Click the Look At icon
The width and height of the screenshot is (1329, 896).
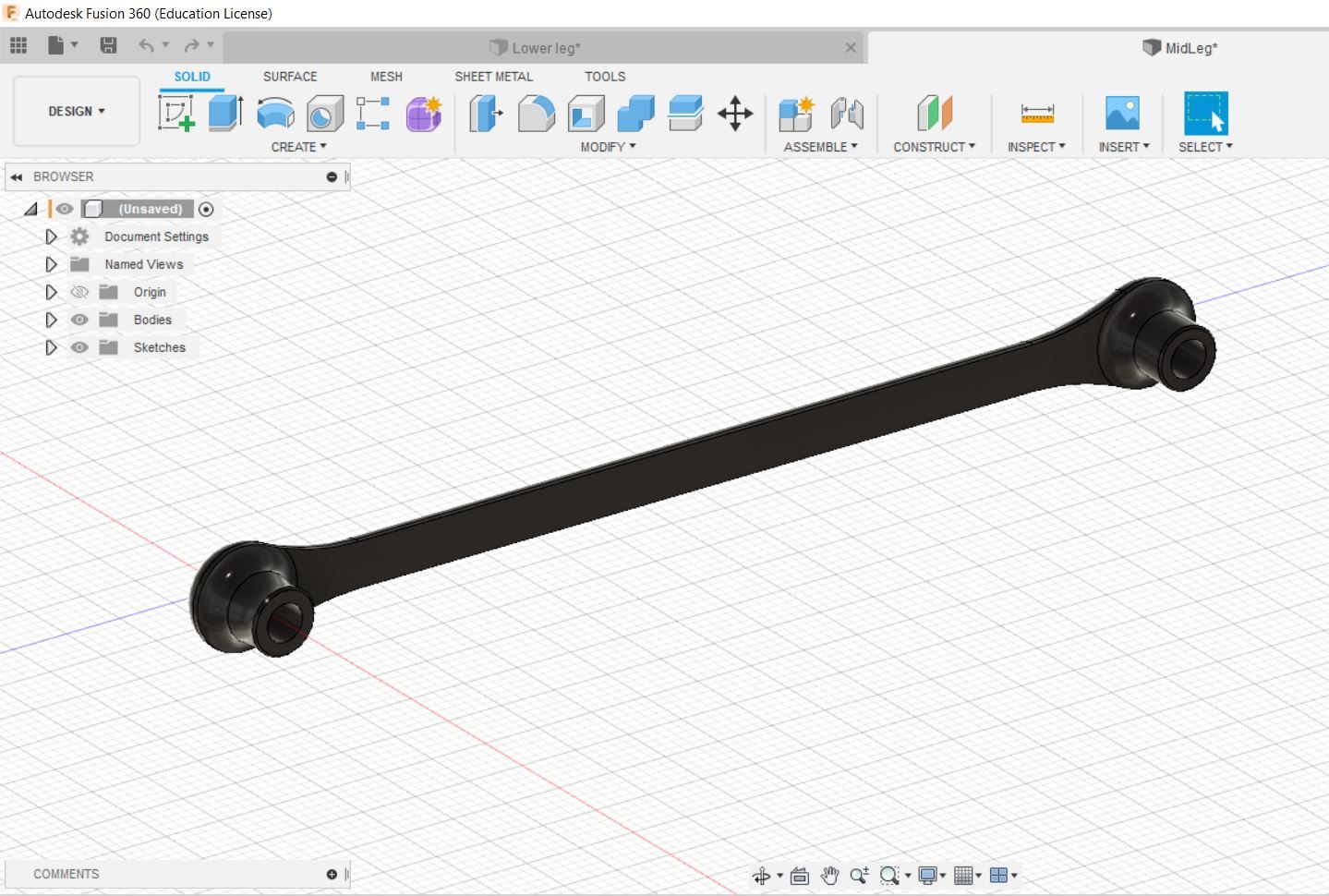pyautogui.click(x=800, y=876)
